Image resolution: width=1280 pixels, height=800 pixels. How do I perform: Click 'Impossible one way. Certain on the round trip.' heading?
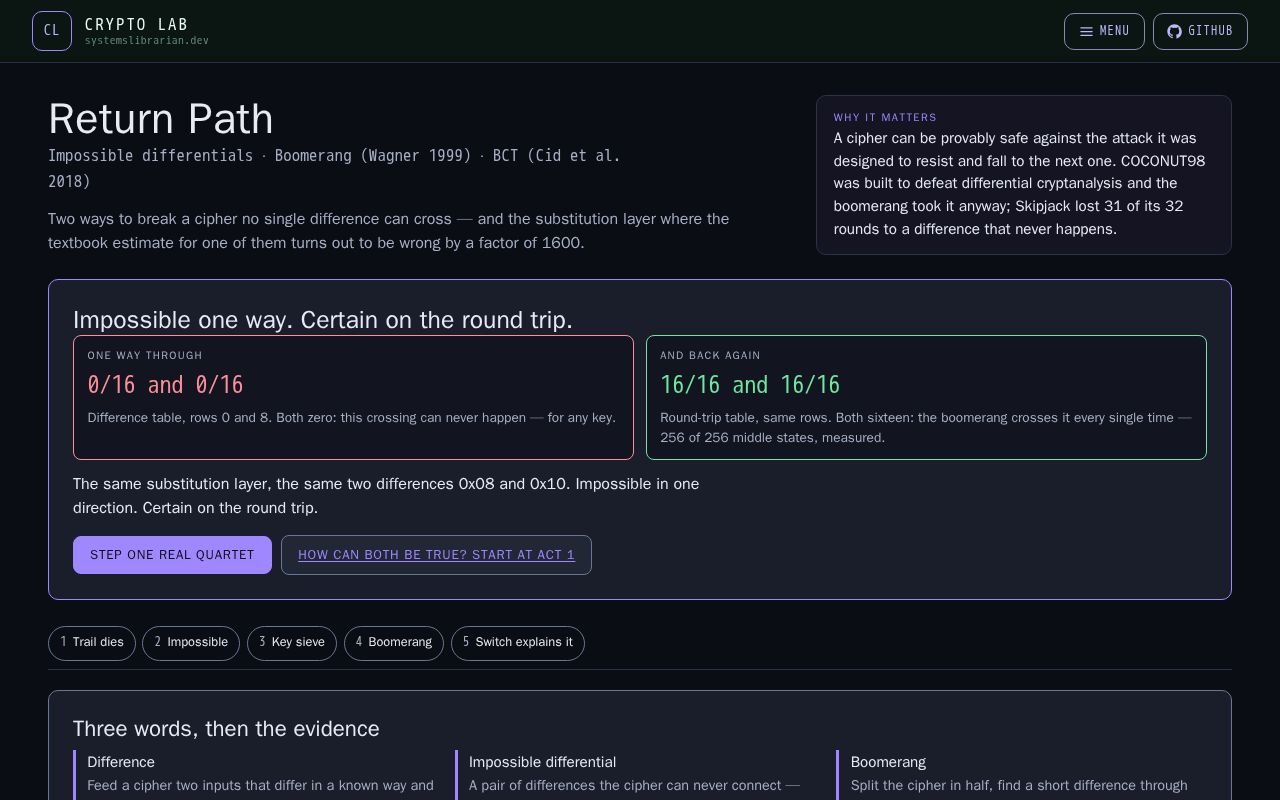(x=323, y=320)
